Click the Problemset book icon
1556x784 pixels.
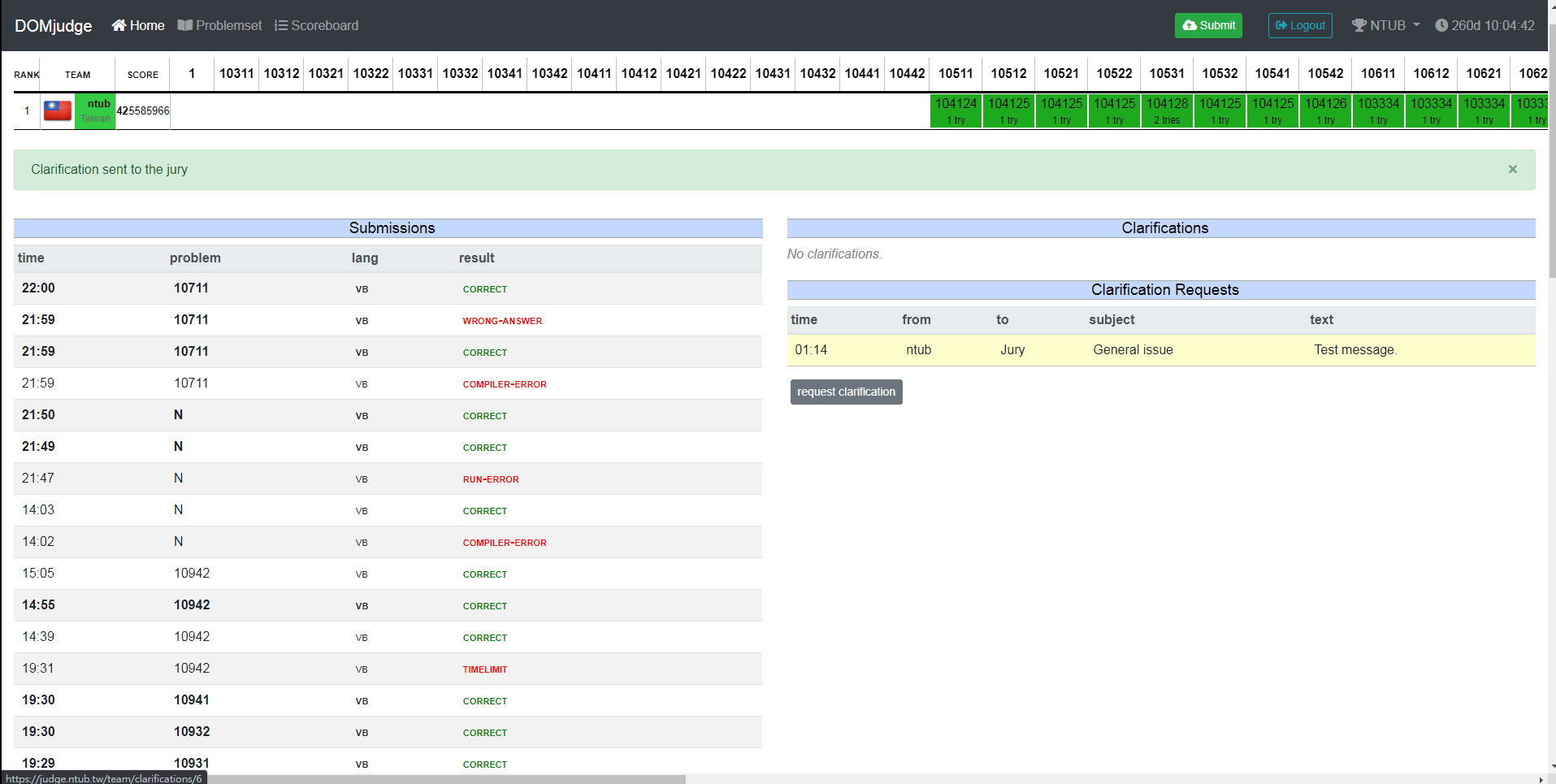coord(185,25)
